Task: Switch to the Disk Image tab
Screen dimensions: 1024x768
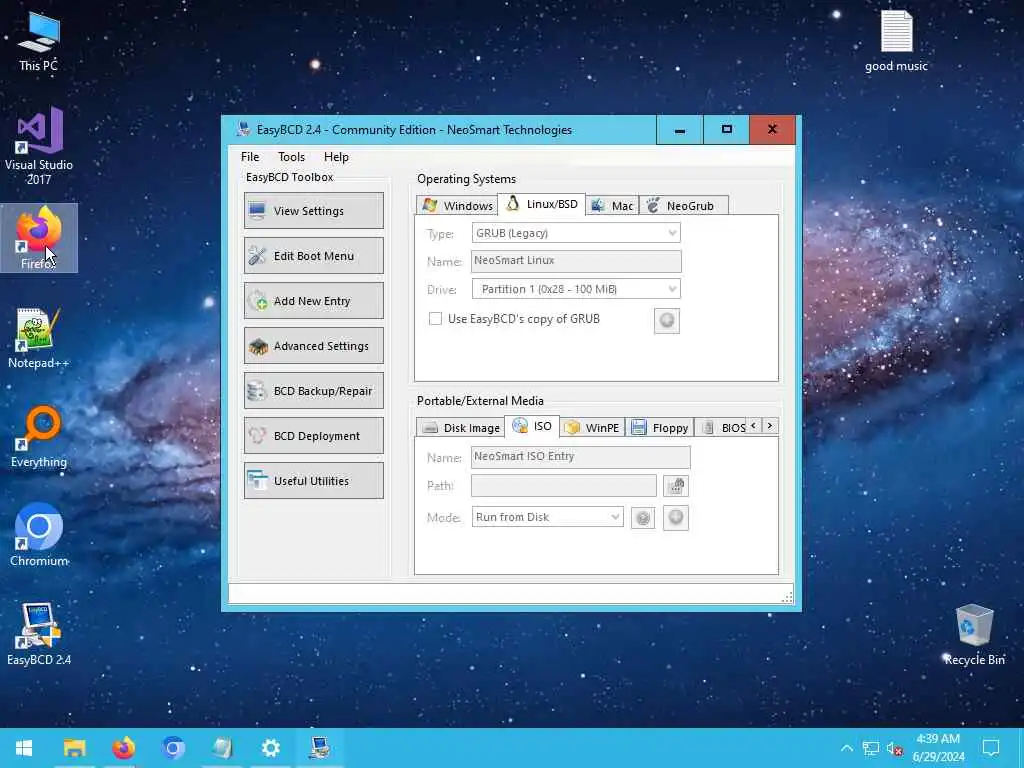Action: 460,428
